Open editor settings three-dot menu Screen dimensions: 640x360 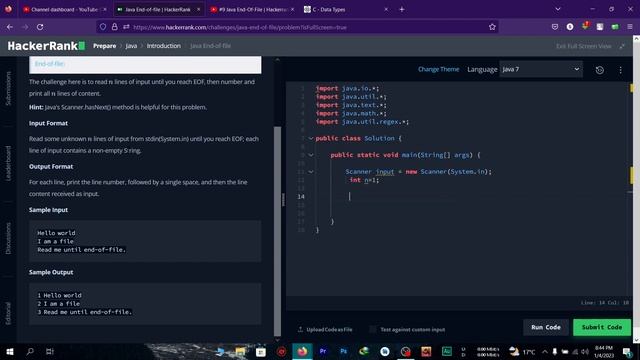(x=620, y=70)
